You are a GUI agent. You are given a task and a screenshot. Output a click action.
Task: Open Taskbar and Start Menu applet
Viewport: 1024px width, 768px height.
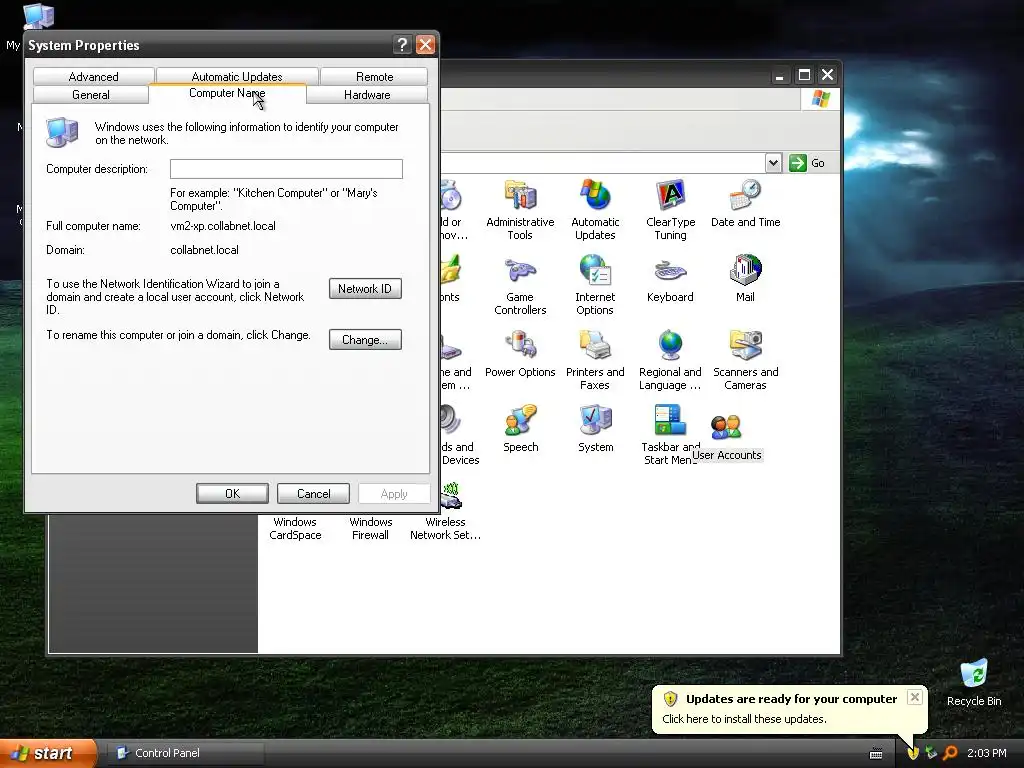coord(670,434)
